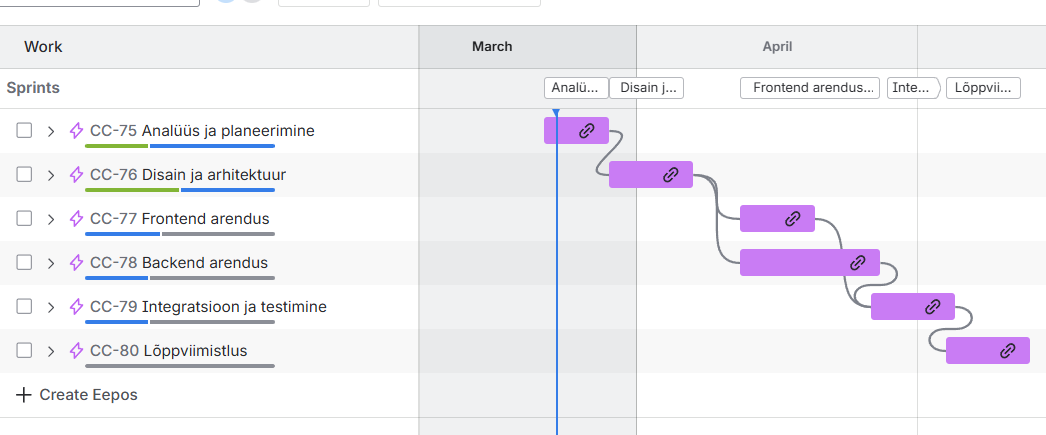Expand the CC-78 Backend arendus row
This screenshot has width=1046, height=435.
(51, 263)
